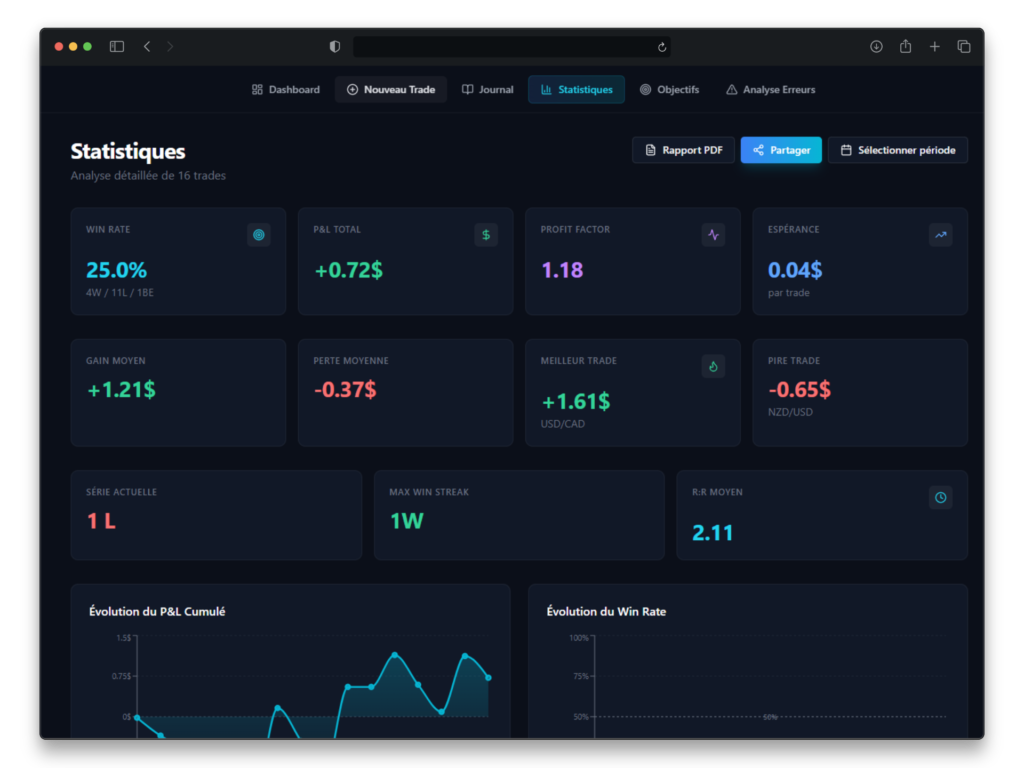Click the browser share icon
Image resolution: width=1024 pixels, height=768 pixels.
point(905,46)
